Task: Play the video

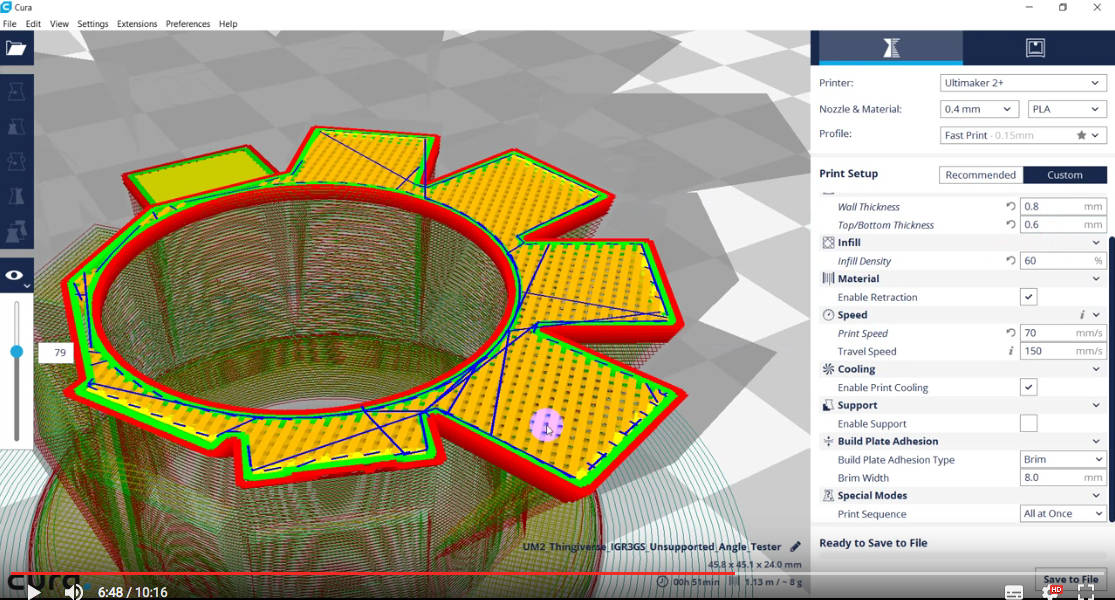Action: pos(33,591)
